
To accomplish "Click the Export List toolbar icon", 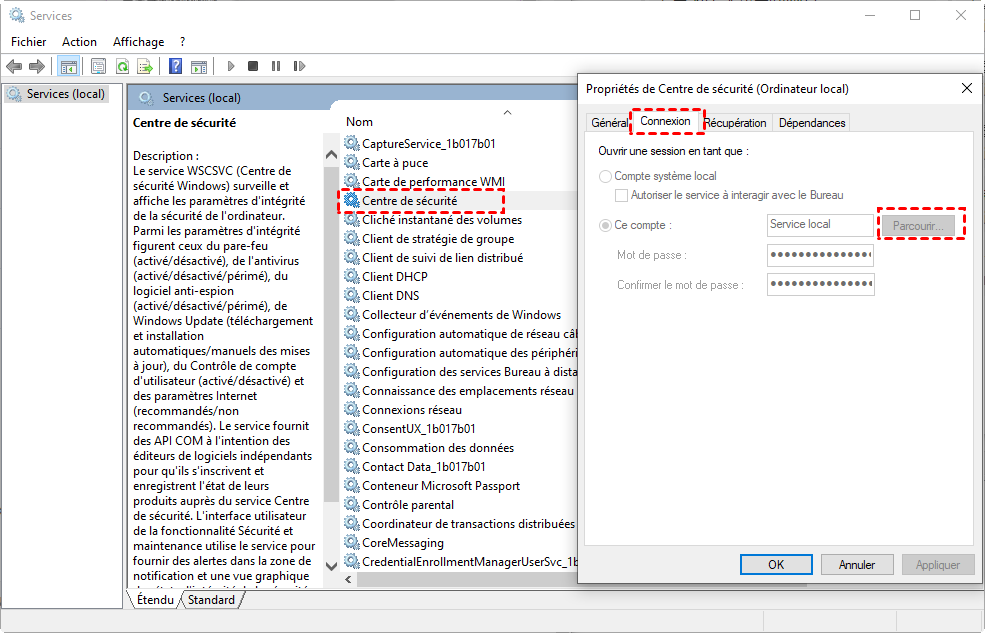I will (x=146, y=66).
